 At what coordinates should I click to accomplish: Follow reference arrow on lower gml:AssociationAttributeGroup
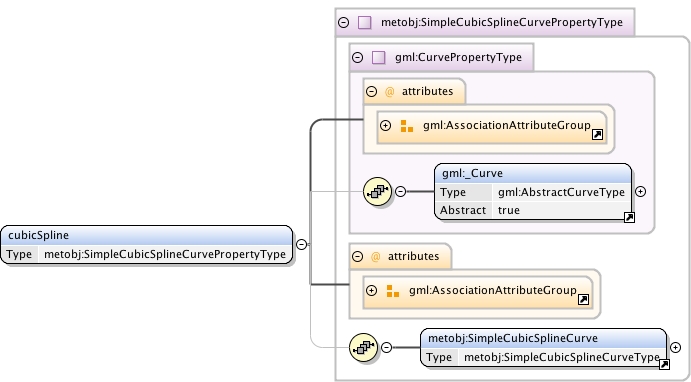coord(583,300)
